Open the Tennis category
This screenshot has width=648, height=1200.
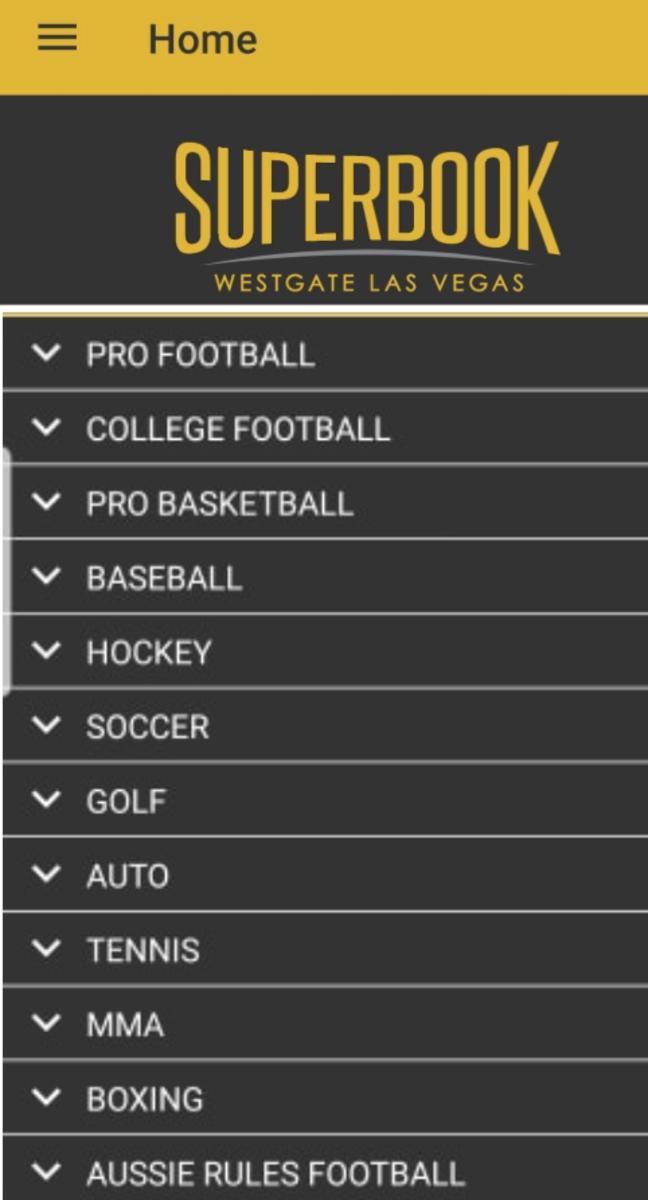pos(142,950)
